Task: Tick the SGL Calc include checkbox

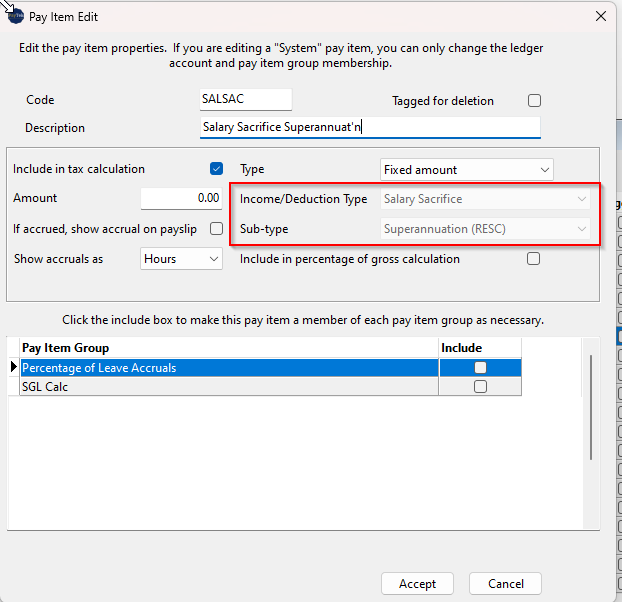Action: 480,387
